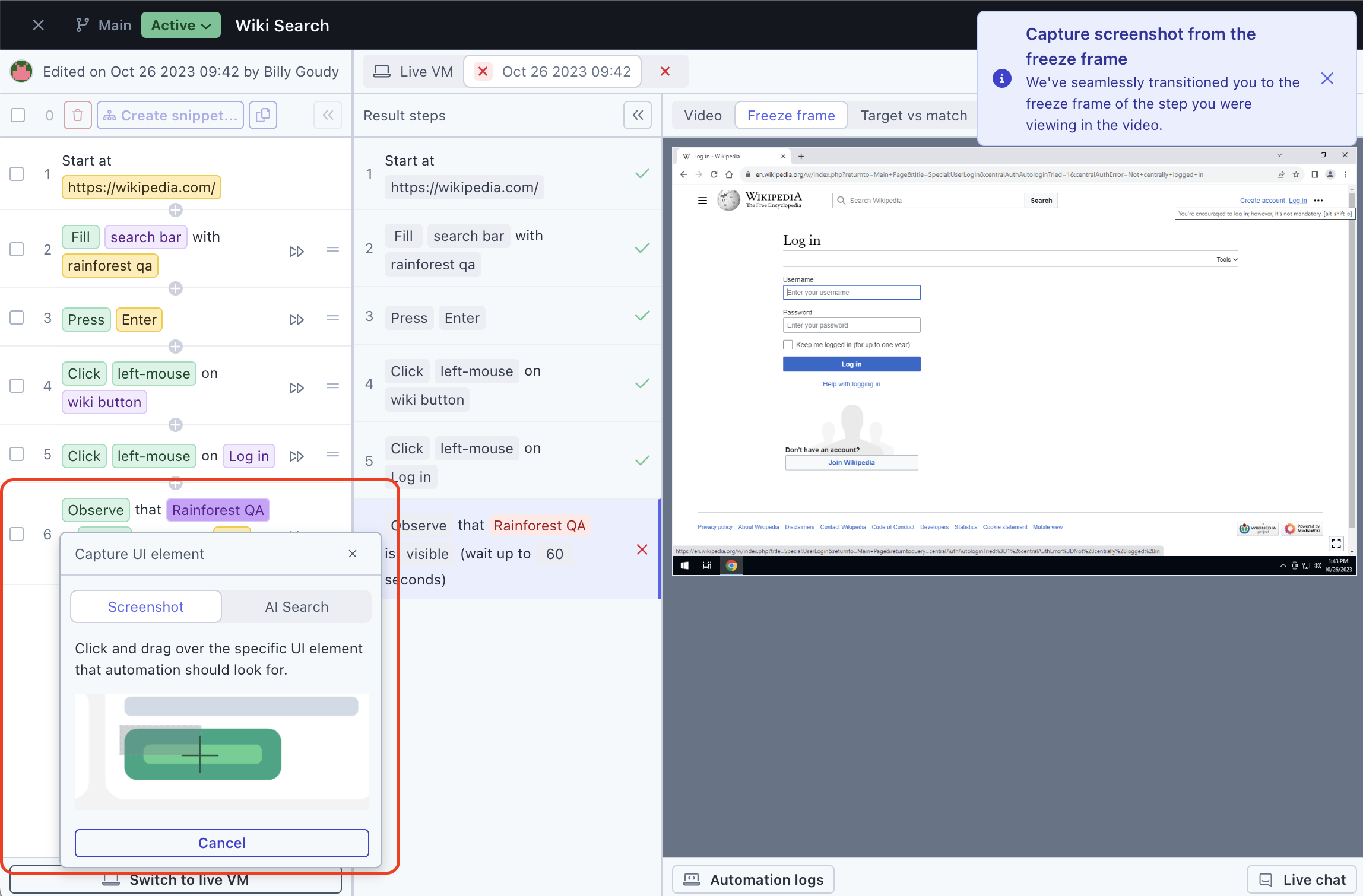Check the step 1 checkbox

click(x=17, y=174)
